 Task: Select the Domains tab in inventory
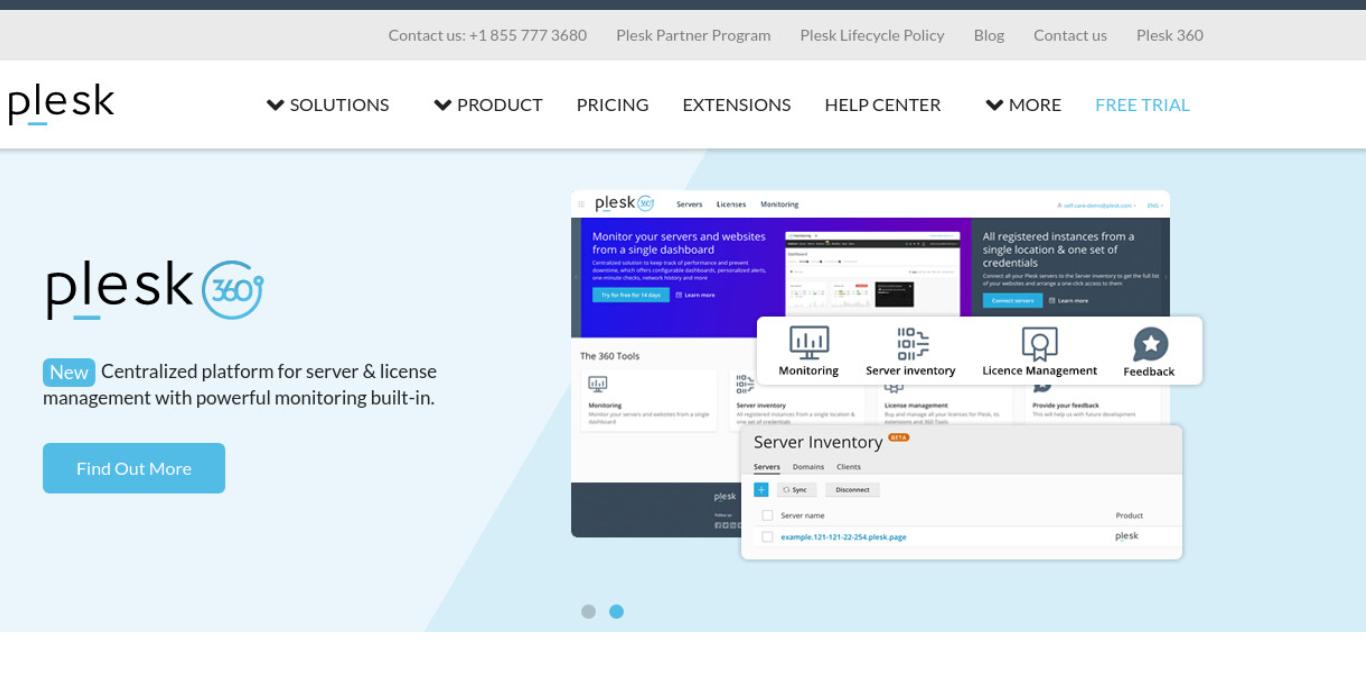(x=808, y=467)
